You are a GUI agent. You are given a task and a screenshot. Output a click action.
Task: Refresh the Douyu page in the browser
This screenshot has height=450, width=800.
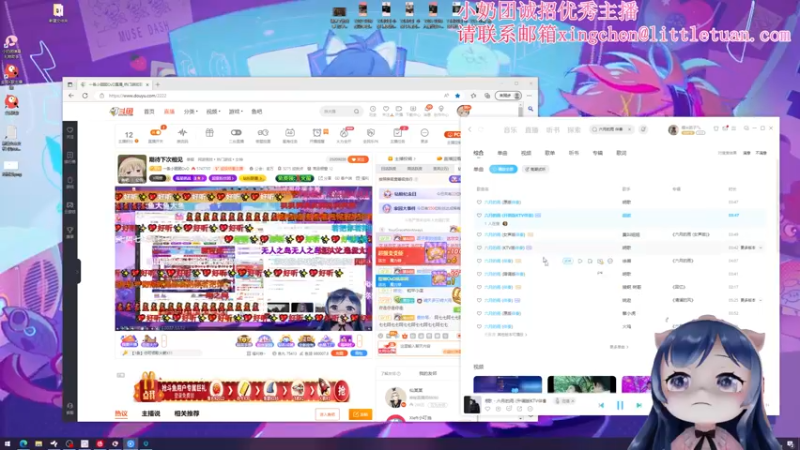click(85, 95)
